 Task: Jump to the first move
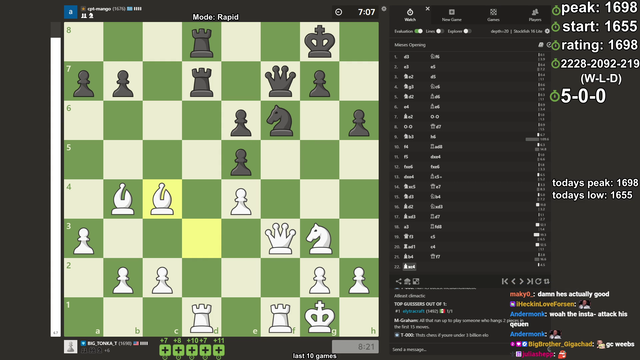pos(505,281)
